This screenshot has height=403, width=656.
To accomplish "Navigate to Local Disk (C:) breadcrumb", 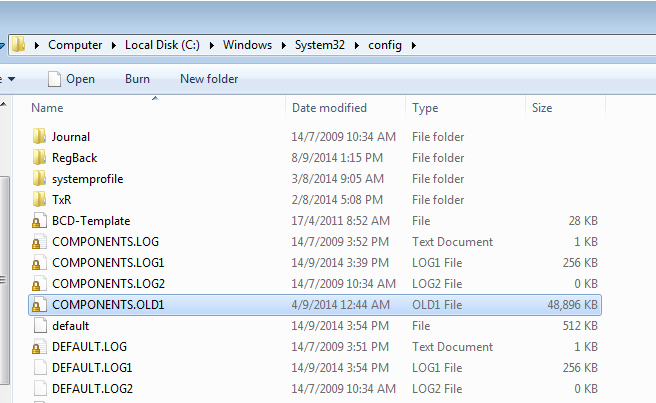I will [162, 45].
